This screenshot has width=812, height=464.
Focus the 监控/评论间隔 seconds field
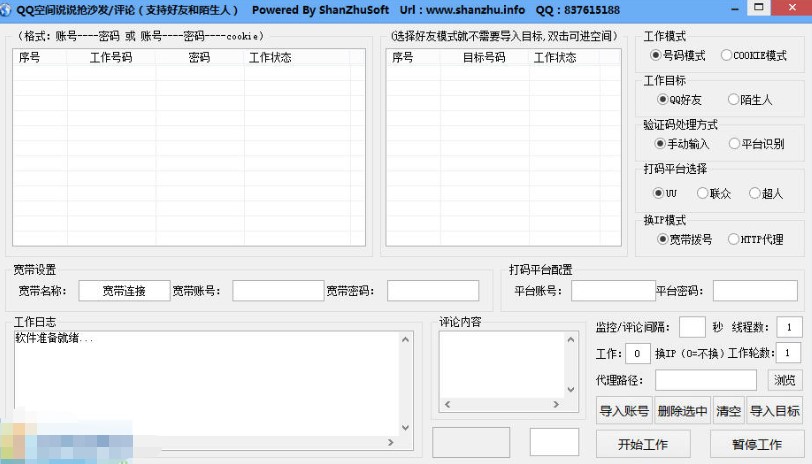pyautogui.click(x=692, y=327)
